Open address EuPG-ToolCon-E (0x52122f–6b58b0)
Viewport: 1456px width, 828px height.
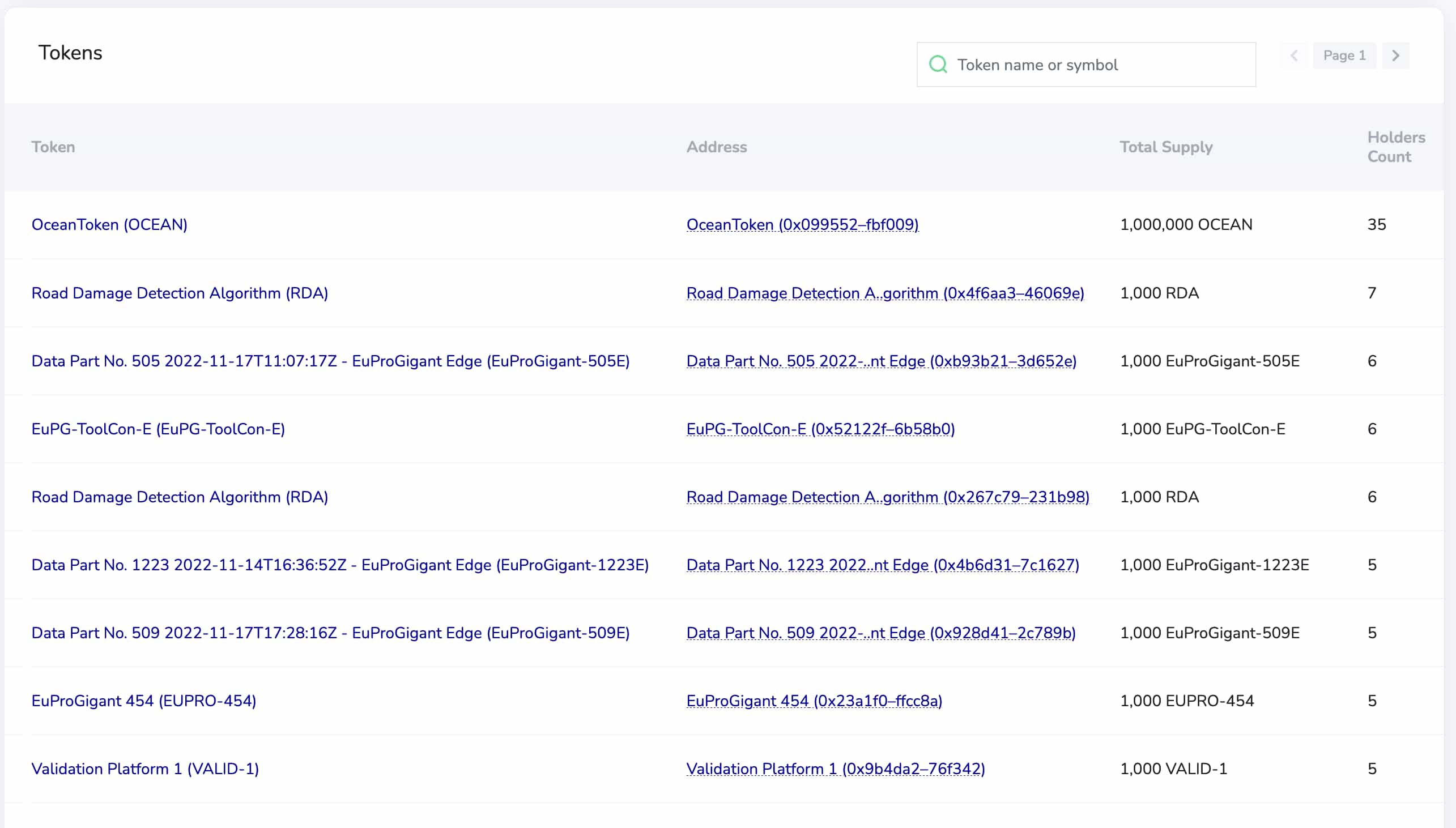821,429
